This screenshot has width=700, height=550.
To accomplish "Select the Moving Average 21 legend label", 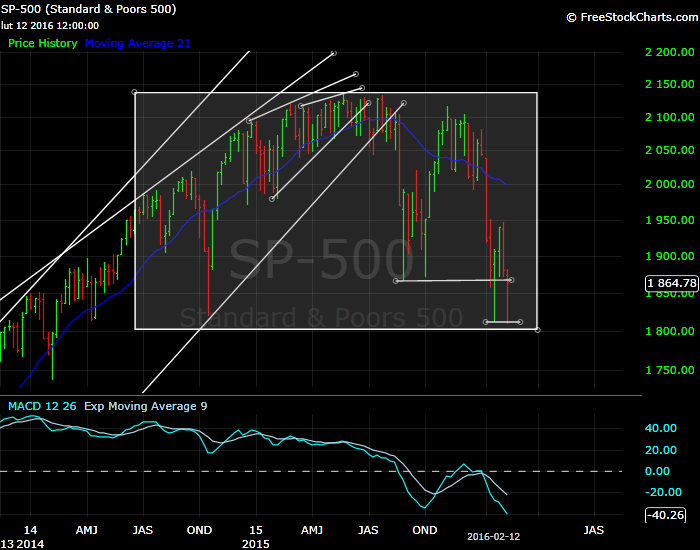I will 138,43.
